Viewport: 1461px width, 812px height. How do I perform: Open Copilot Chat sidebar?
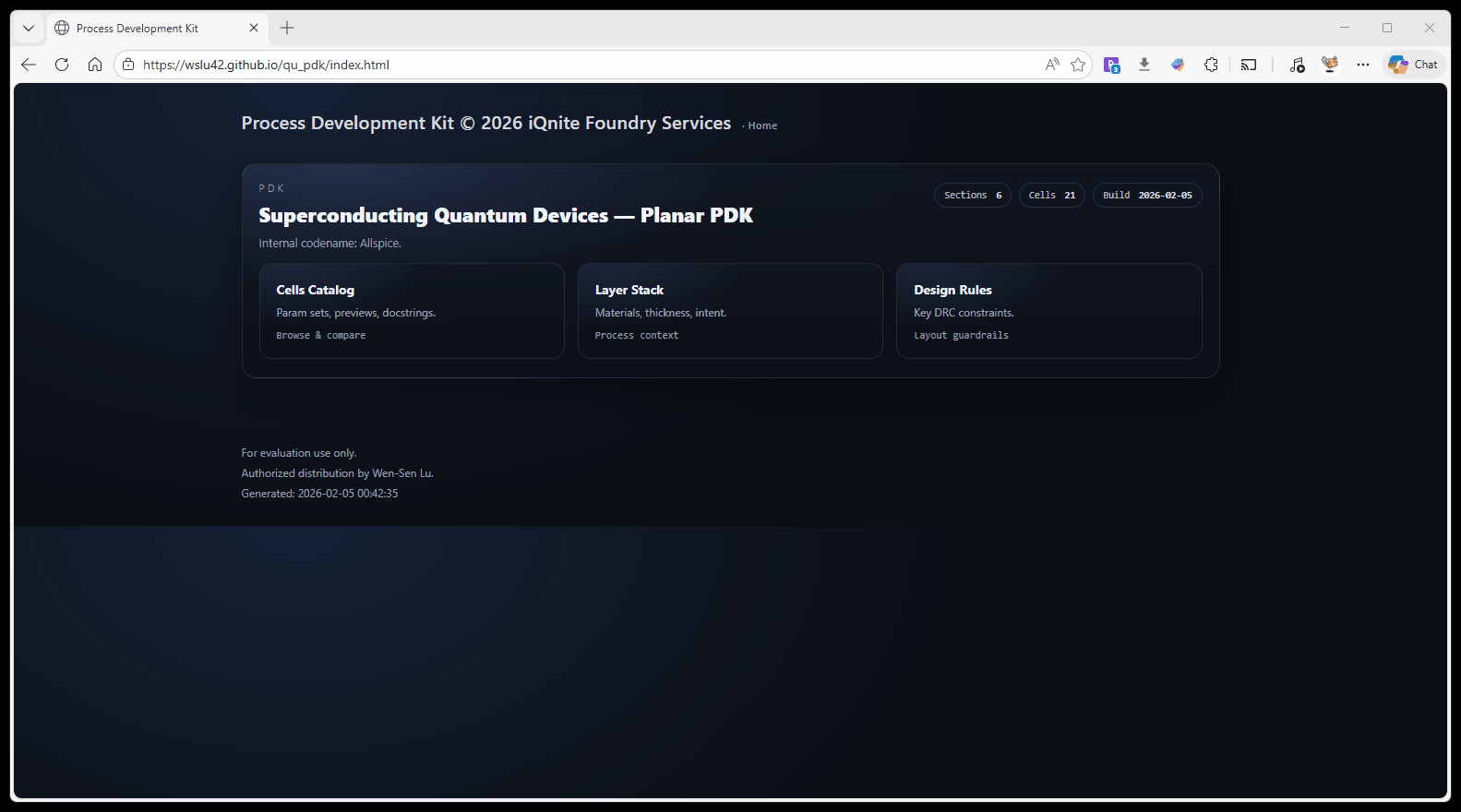1413,65
